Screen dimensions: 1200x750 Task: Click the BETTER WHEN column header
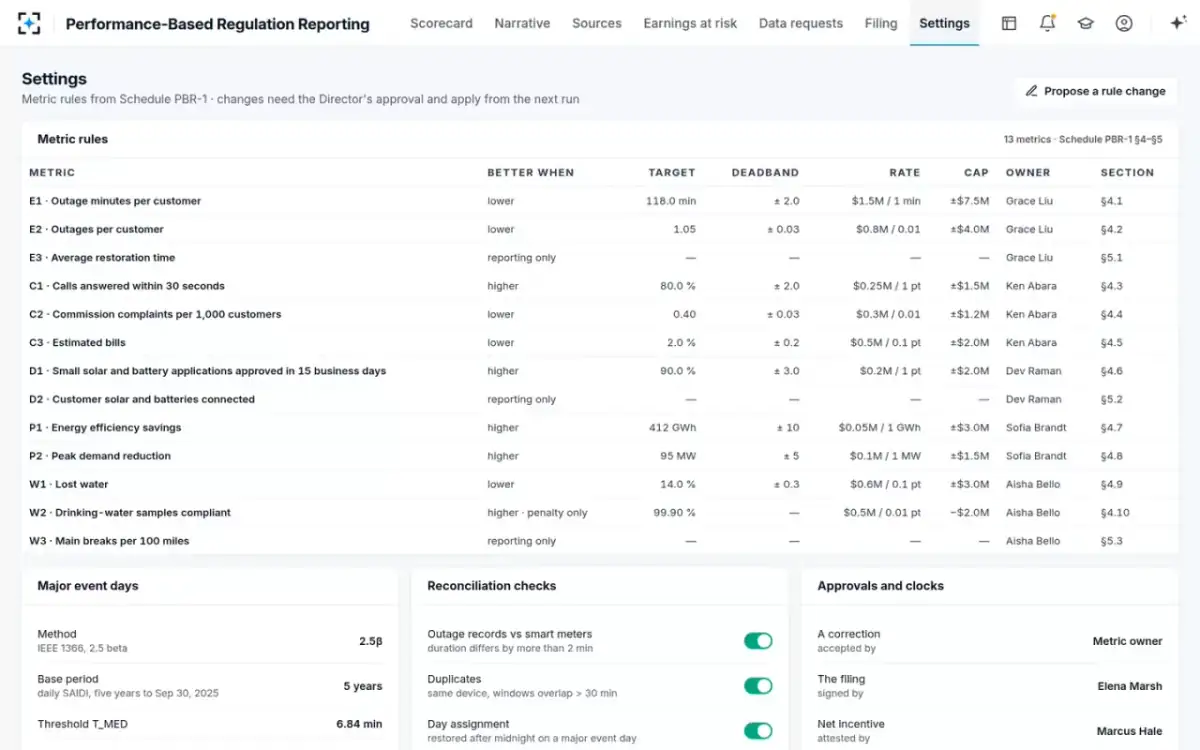[531, 172]
